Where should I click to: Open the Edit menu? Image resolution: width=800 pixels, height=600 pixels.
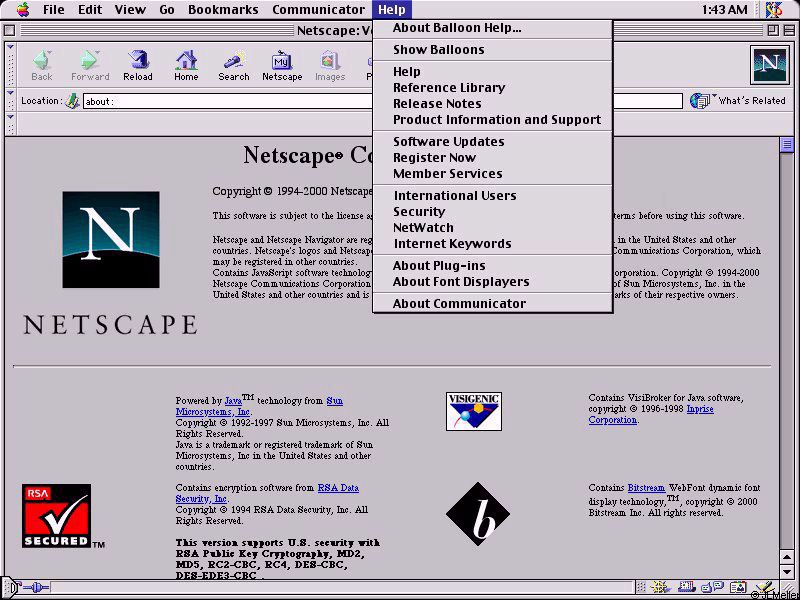[90, 9]
